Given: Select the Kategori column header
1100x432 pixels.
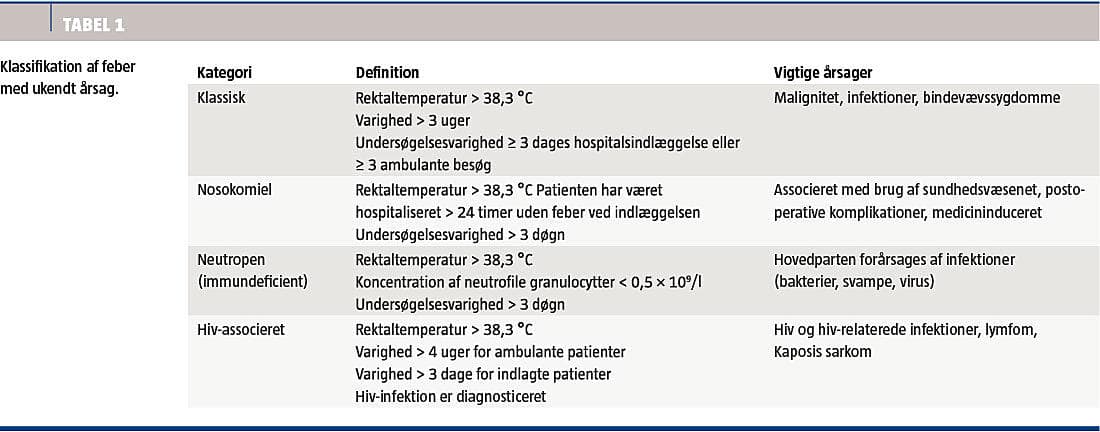Looking at the screenshot, I should pos(224,73).
